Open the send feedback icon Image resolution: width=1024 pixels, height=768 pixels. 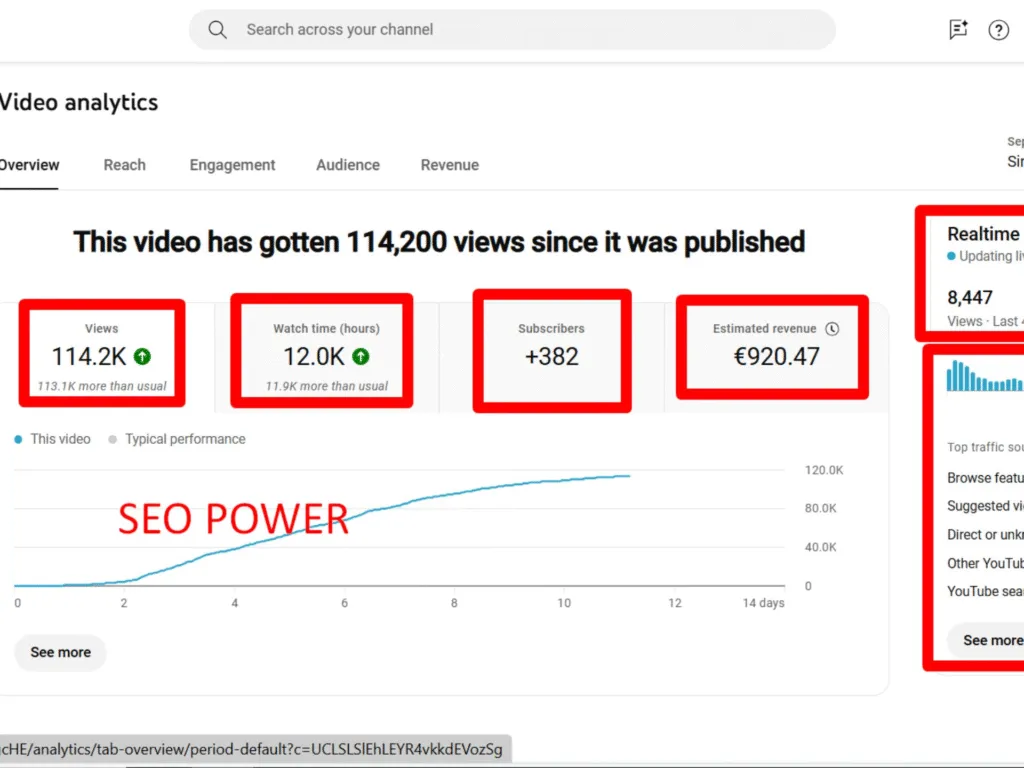pos(958,30)
